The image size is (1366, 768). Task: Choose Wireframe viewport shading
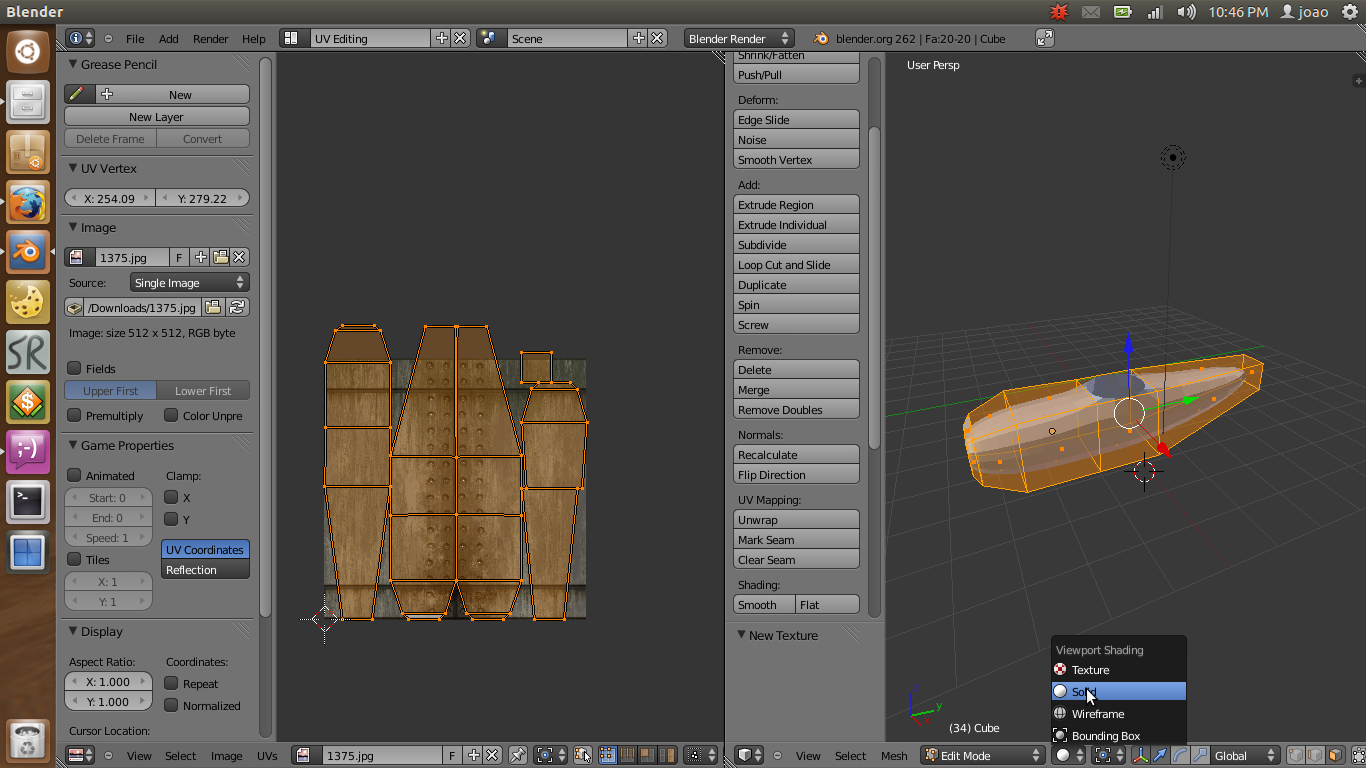click(x=1119, y=714)
